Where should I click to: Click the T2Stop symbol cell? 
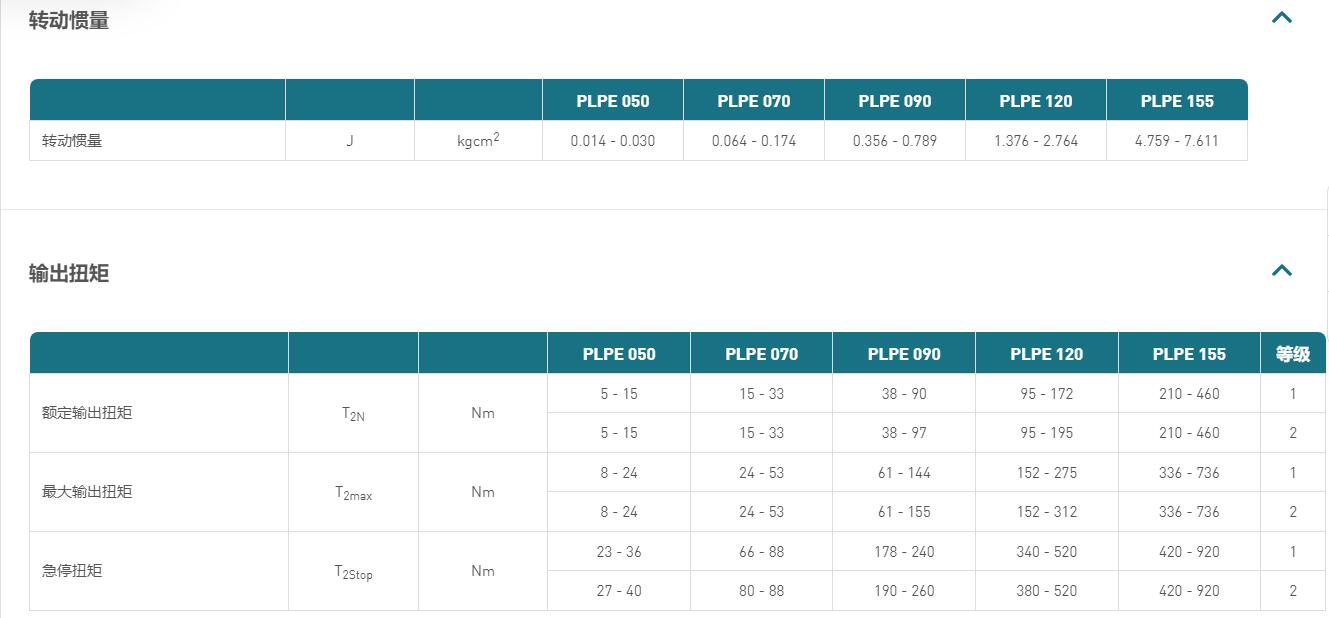pyautogui.click(x=353, y=571)
